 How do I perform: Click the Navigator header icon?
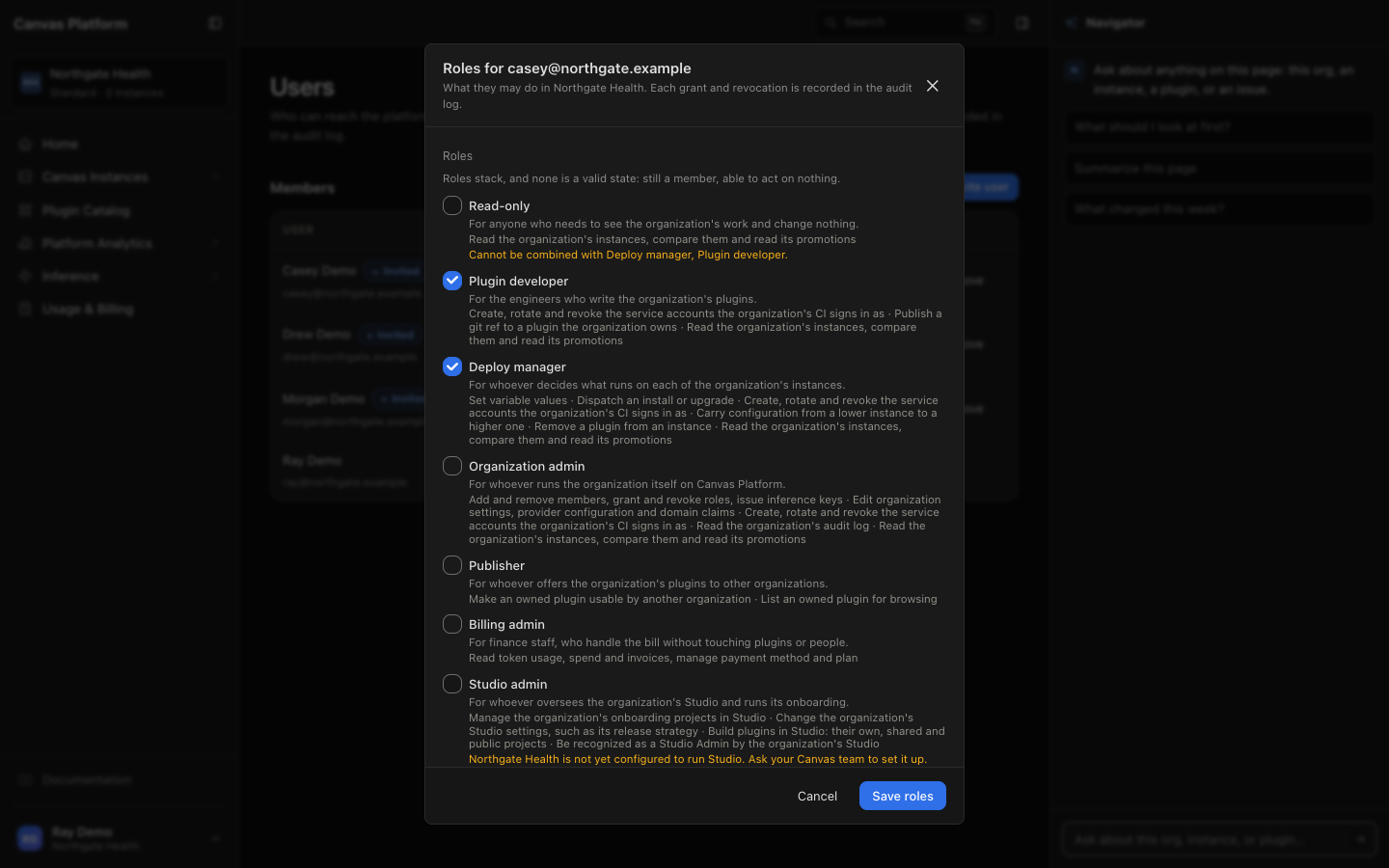coord(1071,22)
